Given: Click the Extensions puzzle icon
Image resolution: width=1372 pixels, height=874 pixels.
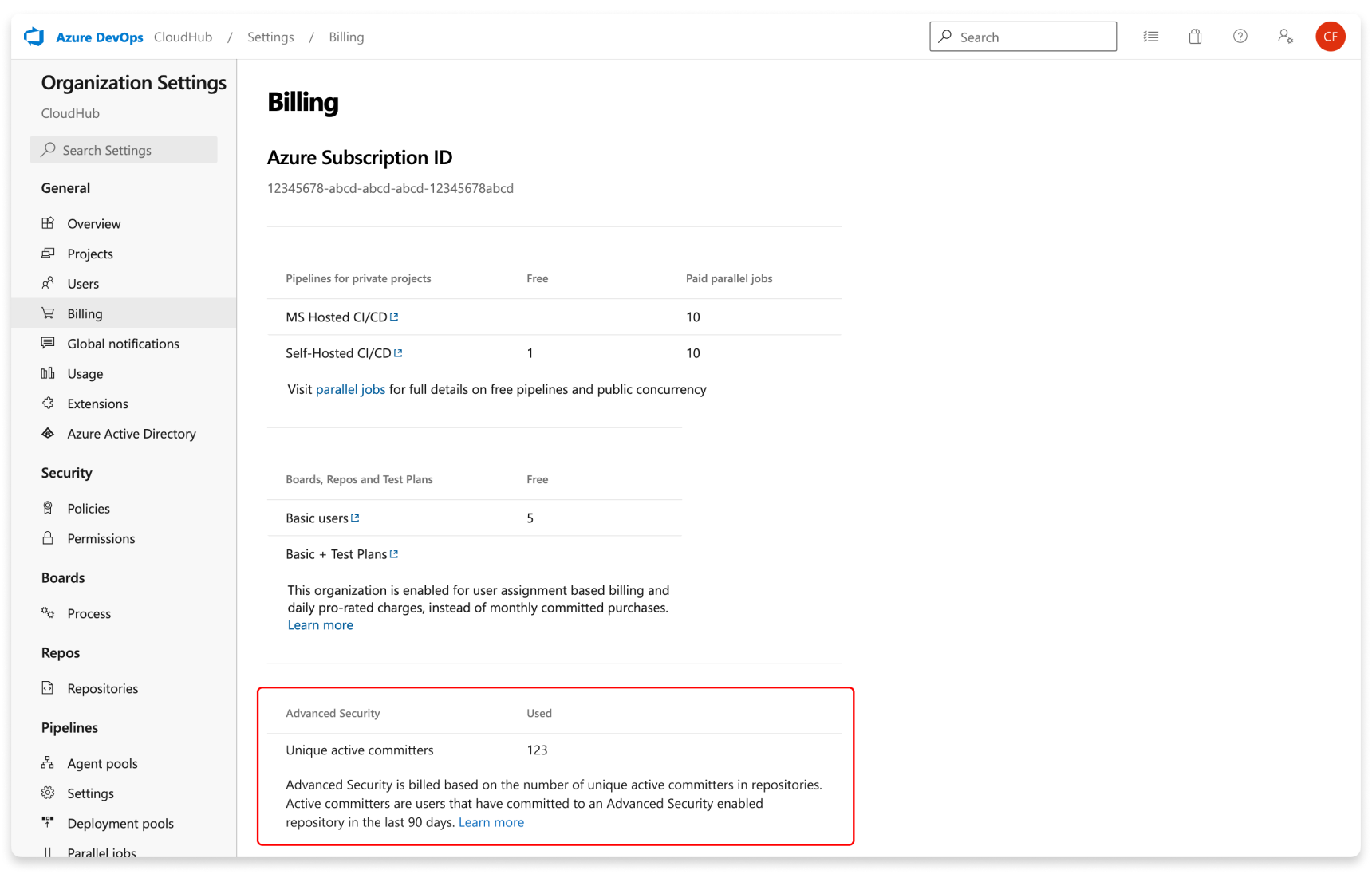Looking at the screenshot, I should (49, 404).
